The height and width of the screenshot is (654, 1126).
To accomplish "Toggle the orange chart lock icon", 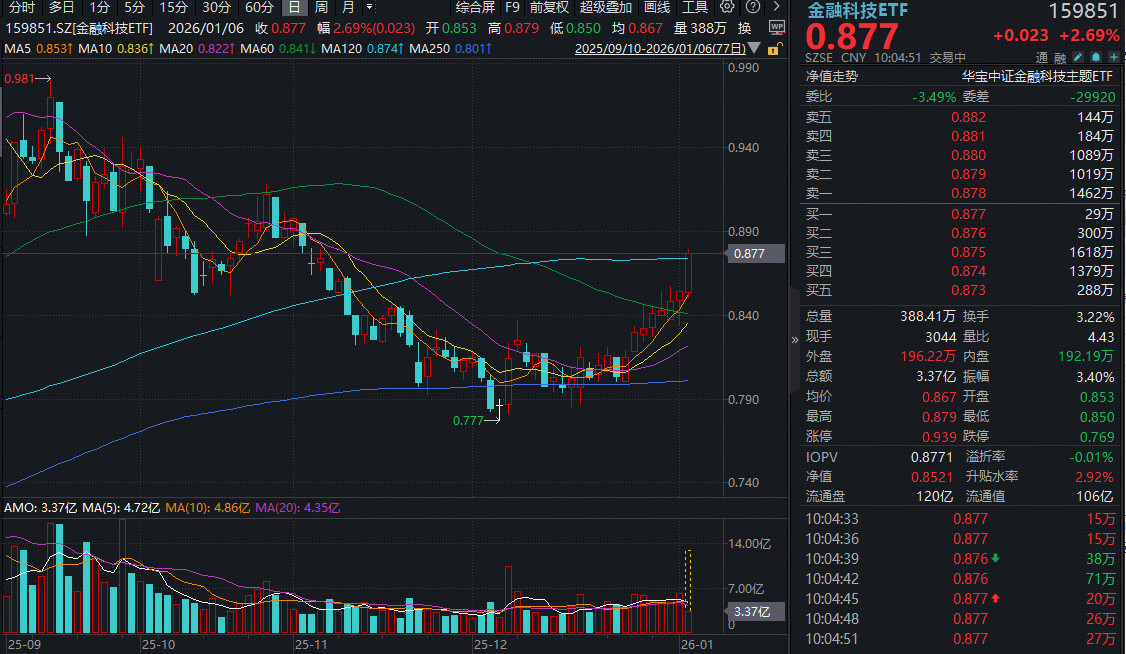I will tap(776, 48).
